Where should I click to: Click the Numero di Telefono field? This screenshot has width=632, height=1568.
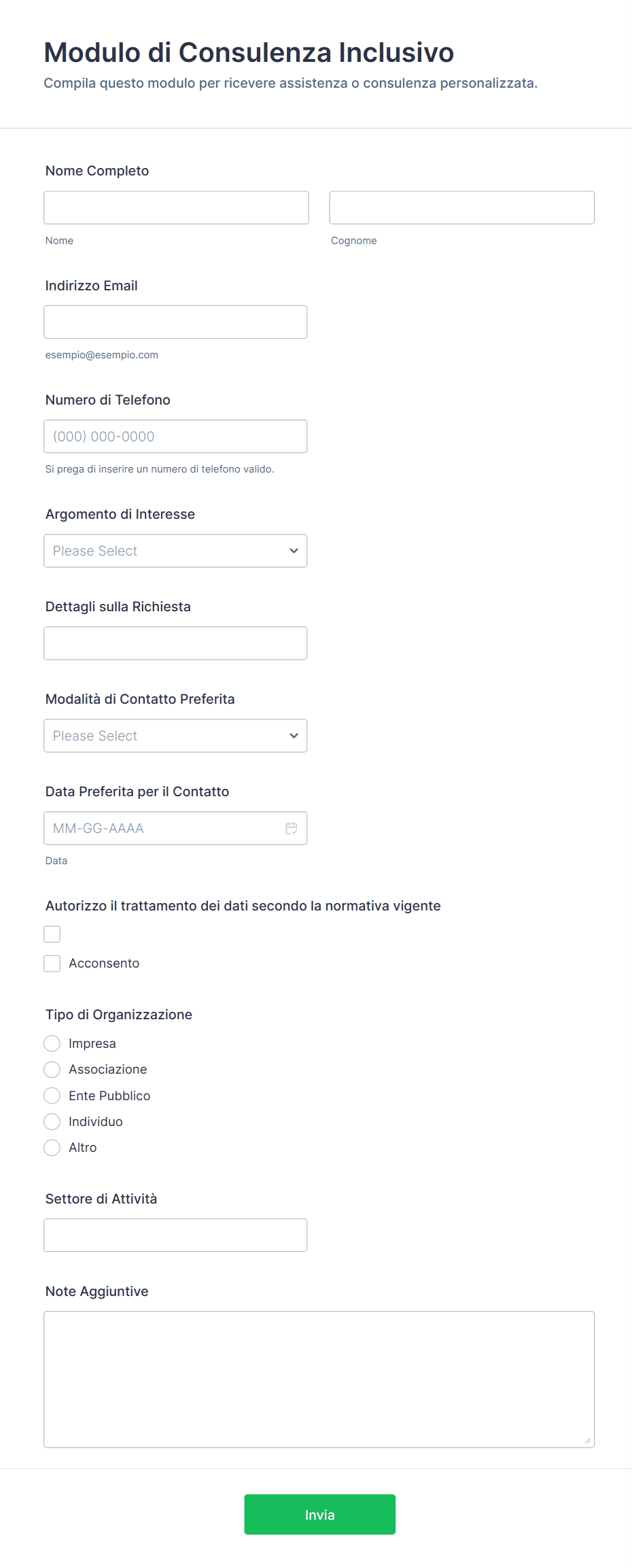[175, 437]
